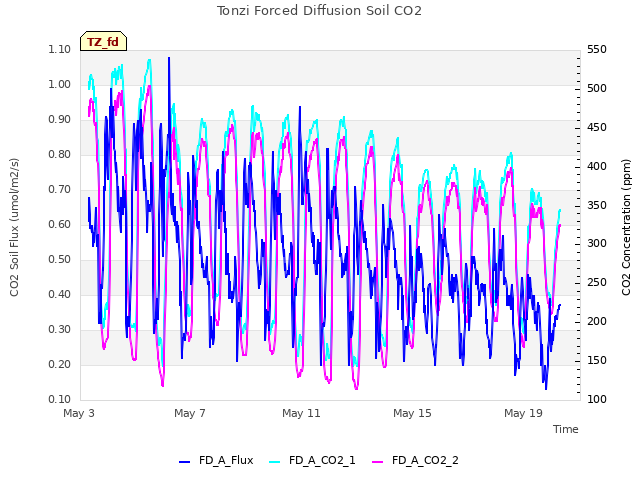
Task: Click the 450 right axis value
Action: point(597,127)
